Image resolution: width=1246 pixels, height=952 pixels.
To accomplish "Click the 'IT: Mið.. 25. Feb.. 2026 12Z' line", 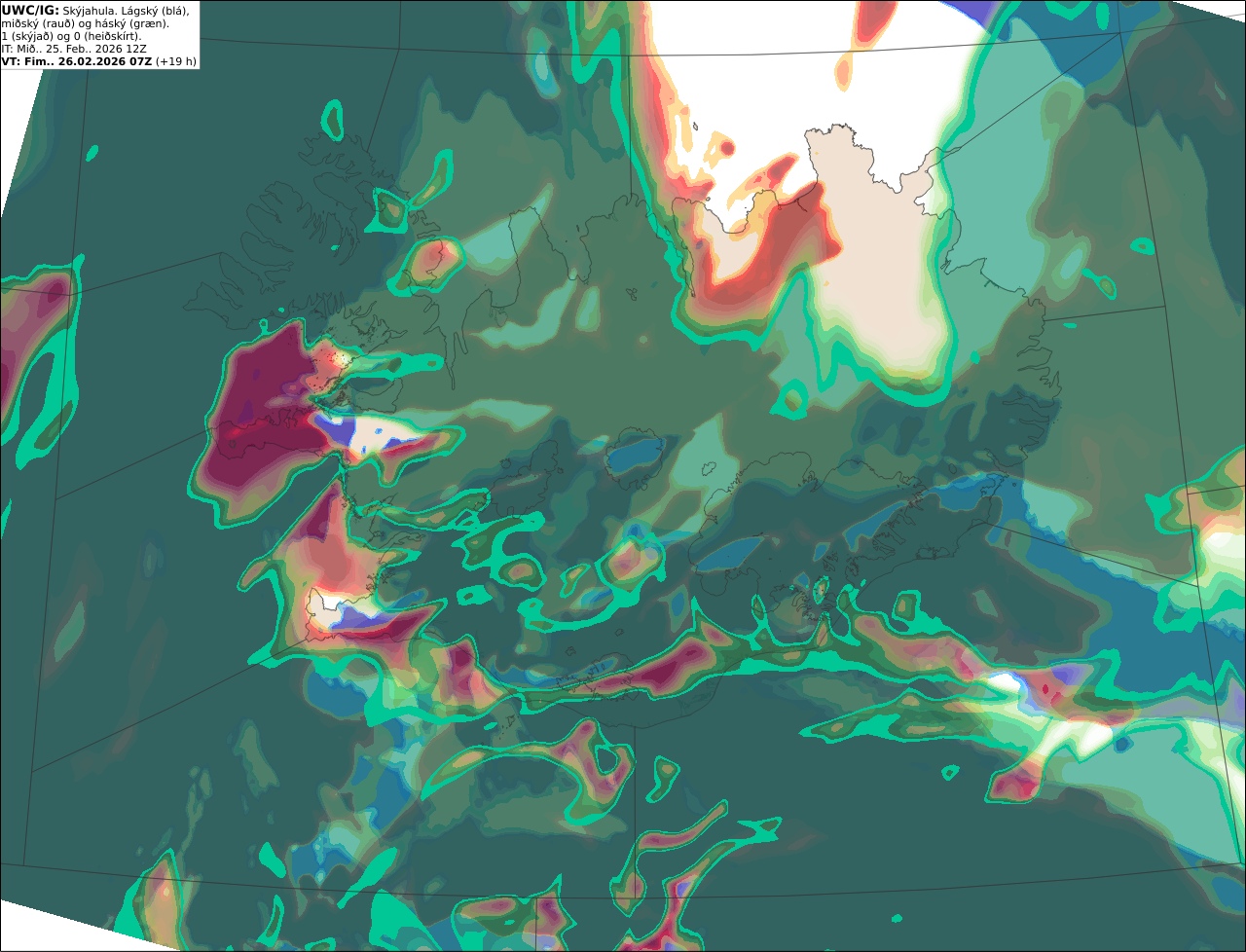I will click(x=74, y=49).
